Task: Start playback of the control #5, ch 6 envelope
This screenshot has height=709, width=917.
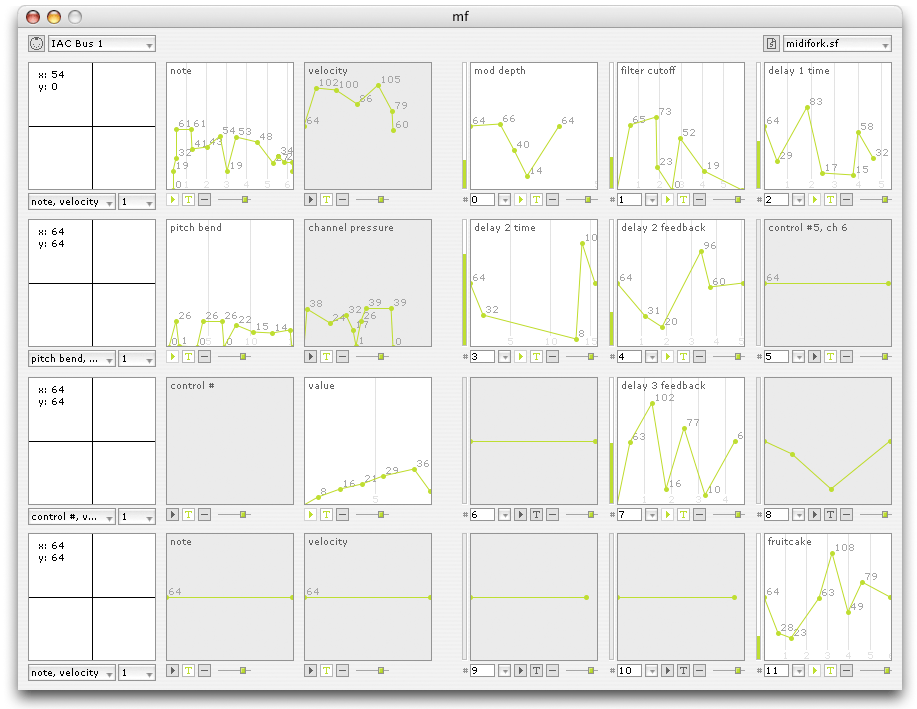Action: pyautogui.click(x=814, y=356)
